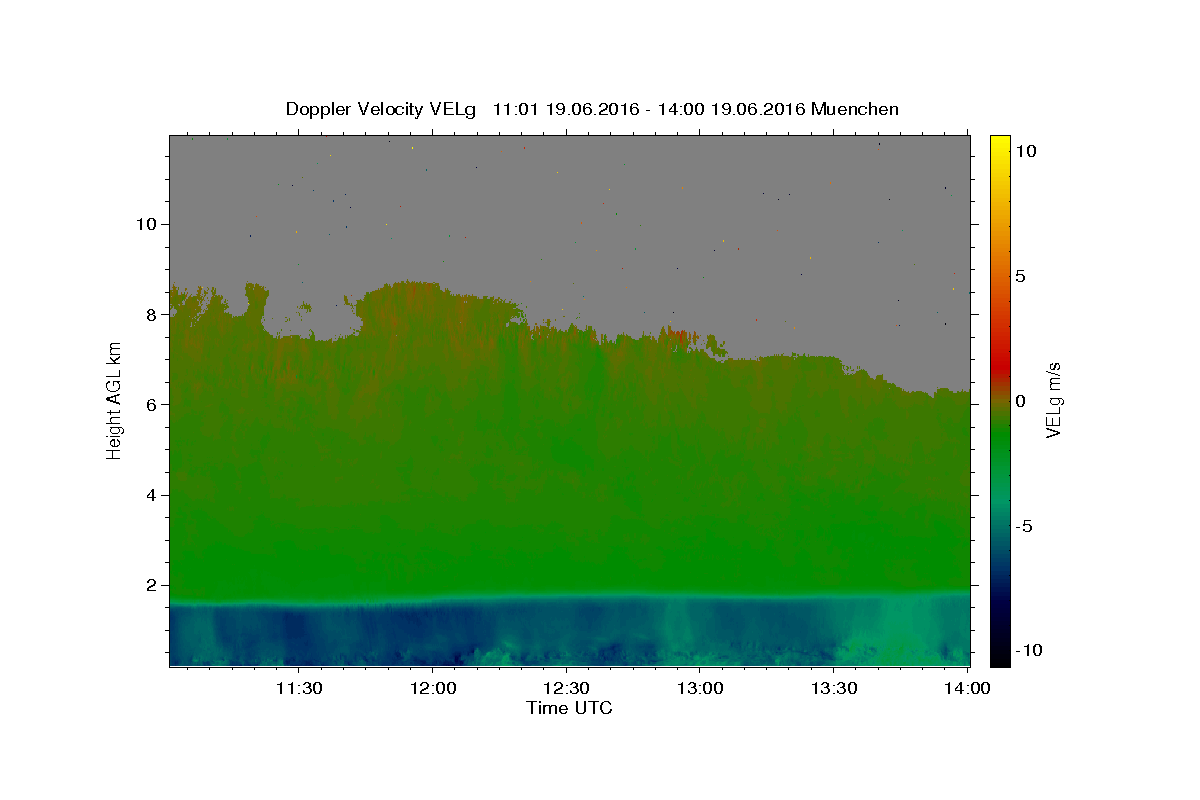Click the 10 km height tick label
This screenshot has height=800, width=1200.
[x=143, y=224]
